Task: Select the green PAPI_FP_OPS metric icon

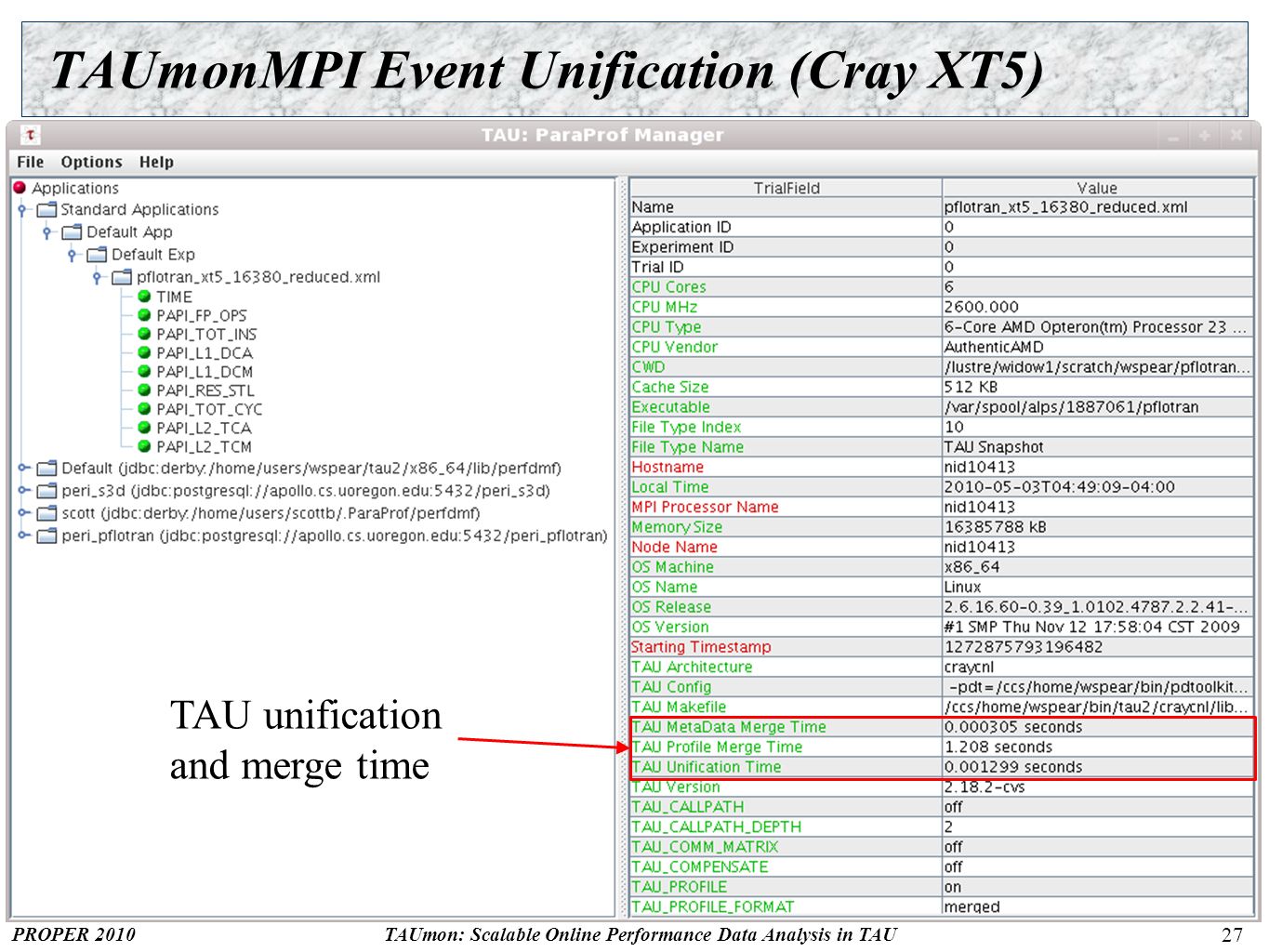Action: tap(144, 315)
